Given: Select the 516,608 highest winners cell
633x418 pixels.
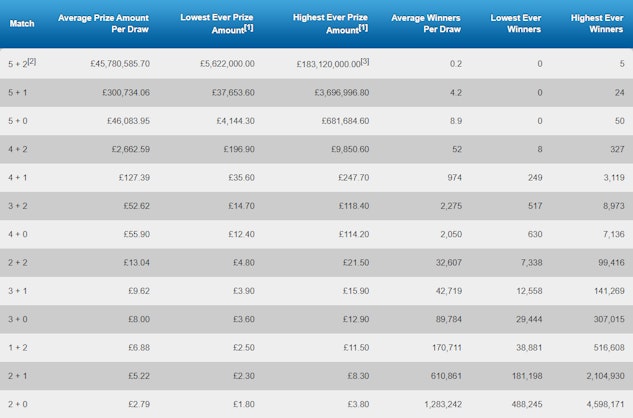Looking at the screenshot, I should (x=609, y=347).
